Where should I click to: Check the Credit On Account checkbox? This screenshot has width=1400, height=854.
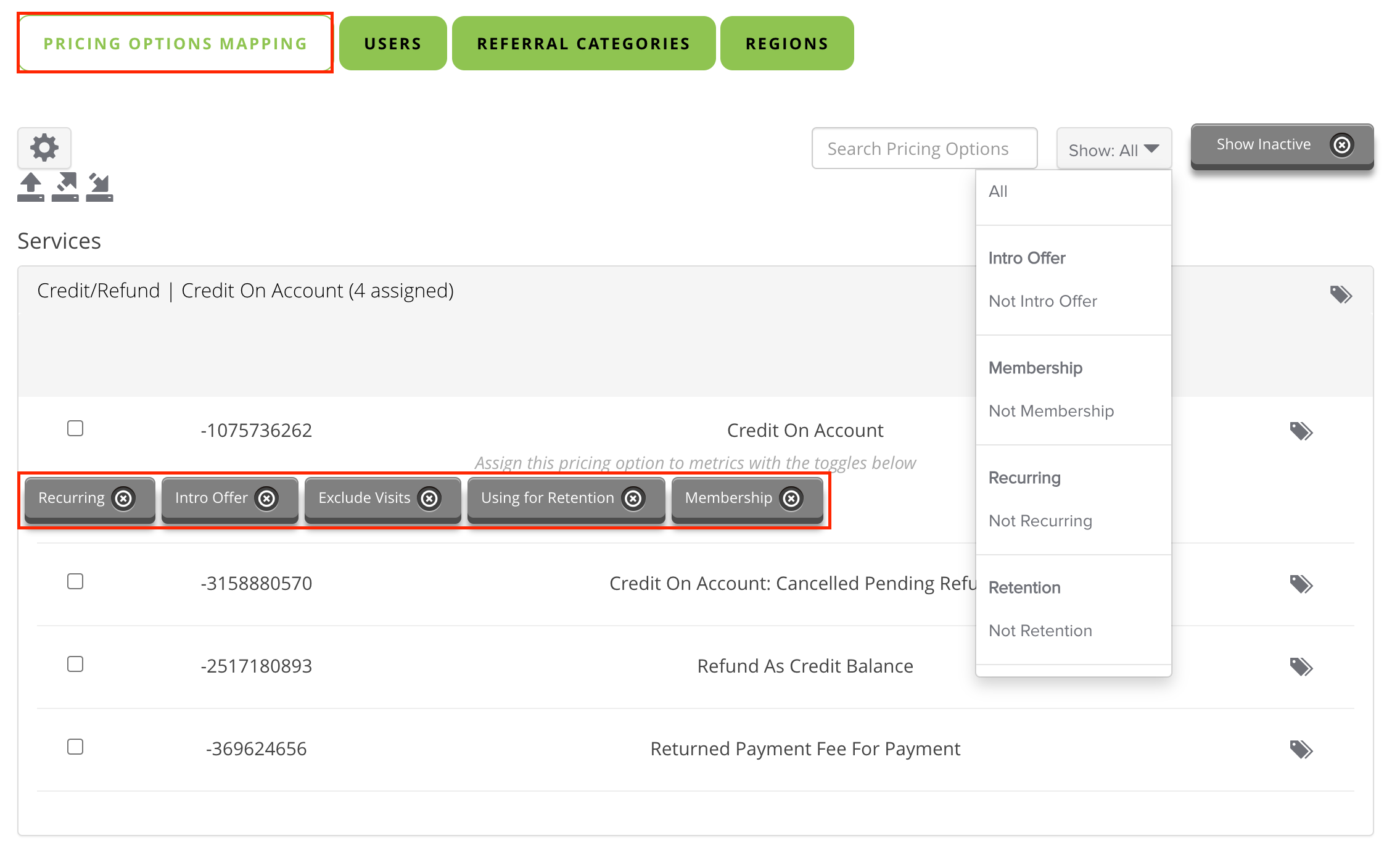coord(75,428)
